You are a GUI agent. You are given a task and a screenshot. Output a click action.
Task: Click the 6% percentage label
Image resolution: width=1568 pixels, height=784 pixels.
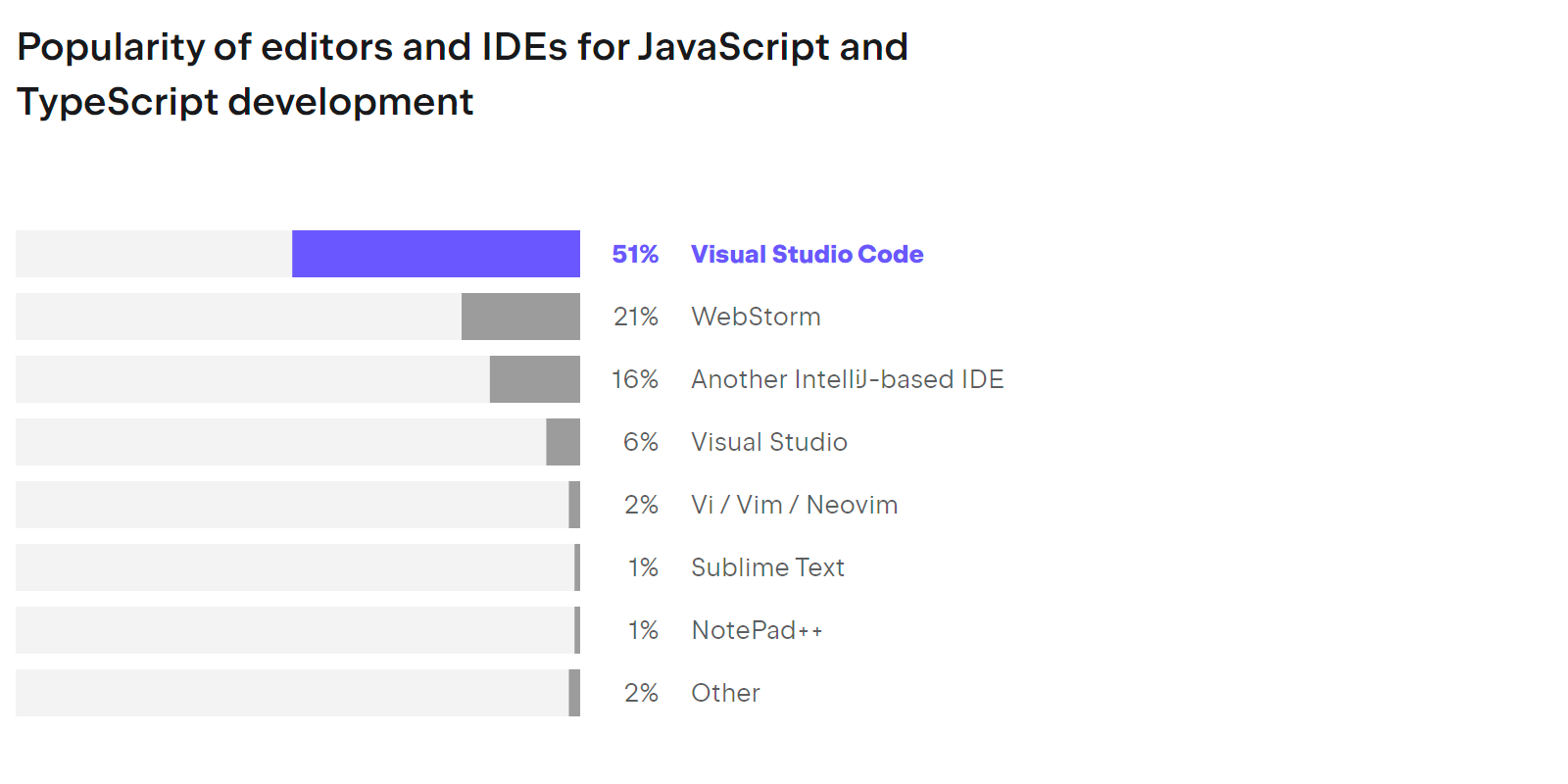pyautogui.click(x=641, y=442)
